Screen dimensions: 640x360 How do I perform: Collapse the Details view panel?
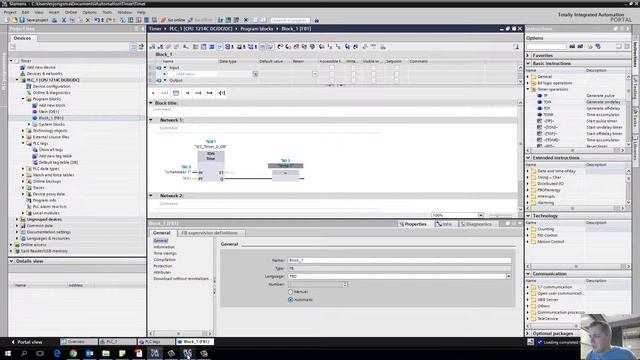(11, 261)
